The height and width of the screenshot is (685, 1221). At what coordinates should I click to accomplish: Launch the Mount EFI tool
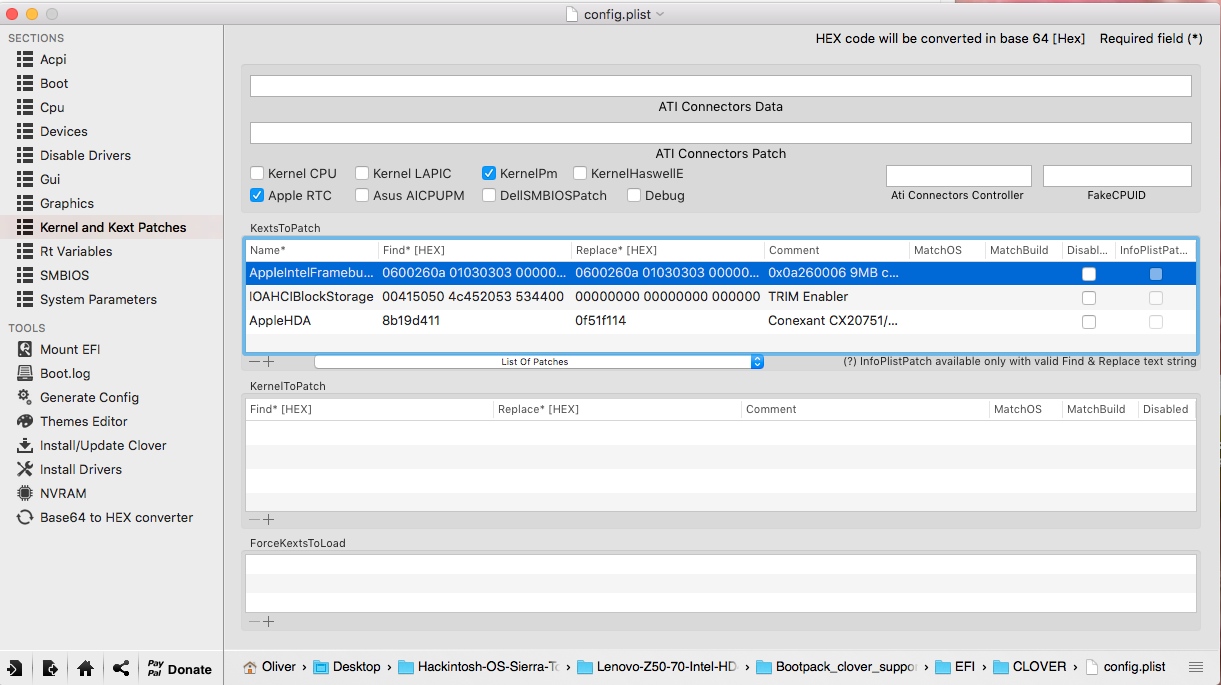70,349
